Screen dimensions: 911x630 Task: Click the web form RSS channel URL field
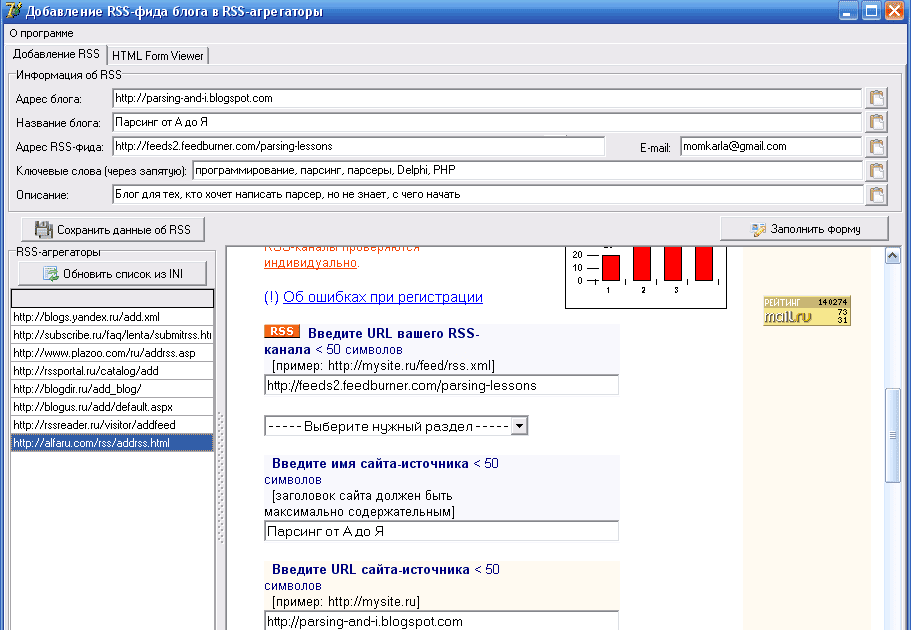[441, 385]
